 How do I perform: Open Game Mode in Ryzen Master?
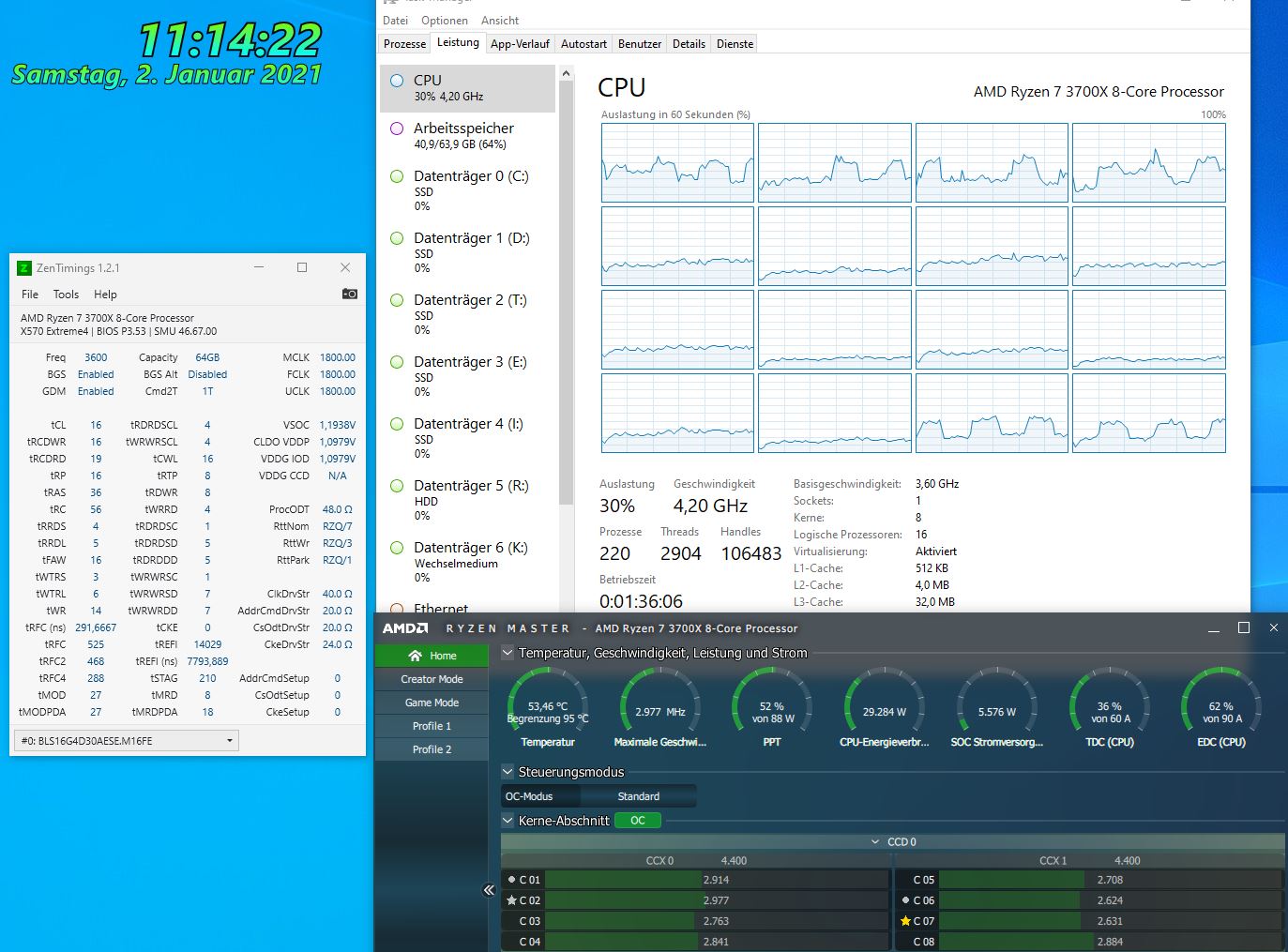[x=432, y=703]
